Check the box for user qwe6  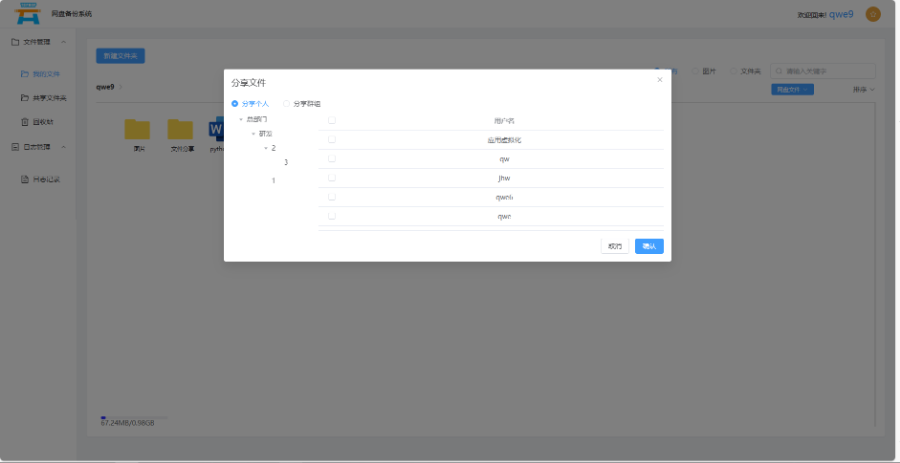pos(332,197)
